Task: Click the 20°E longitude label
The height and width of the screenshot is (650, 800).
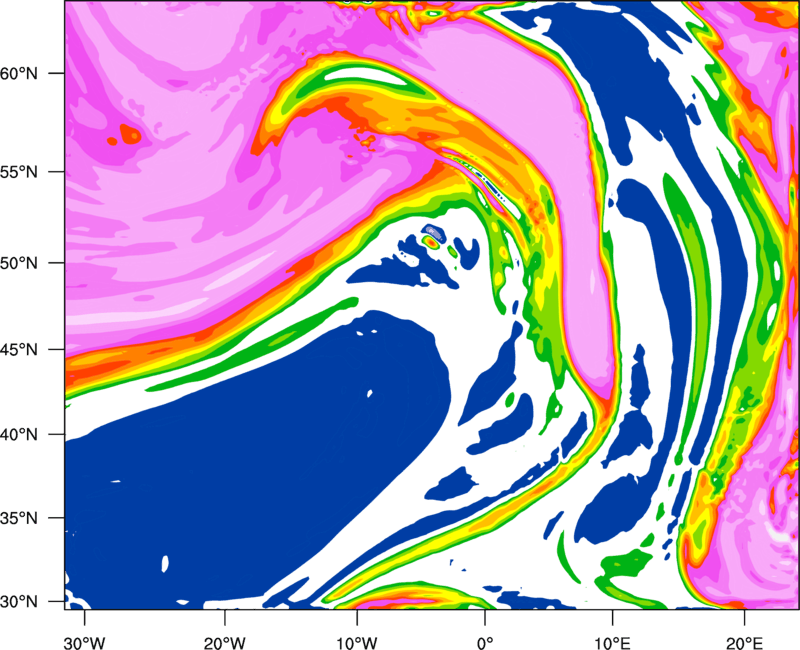Action: 744,642
